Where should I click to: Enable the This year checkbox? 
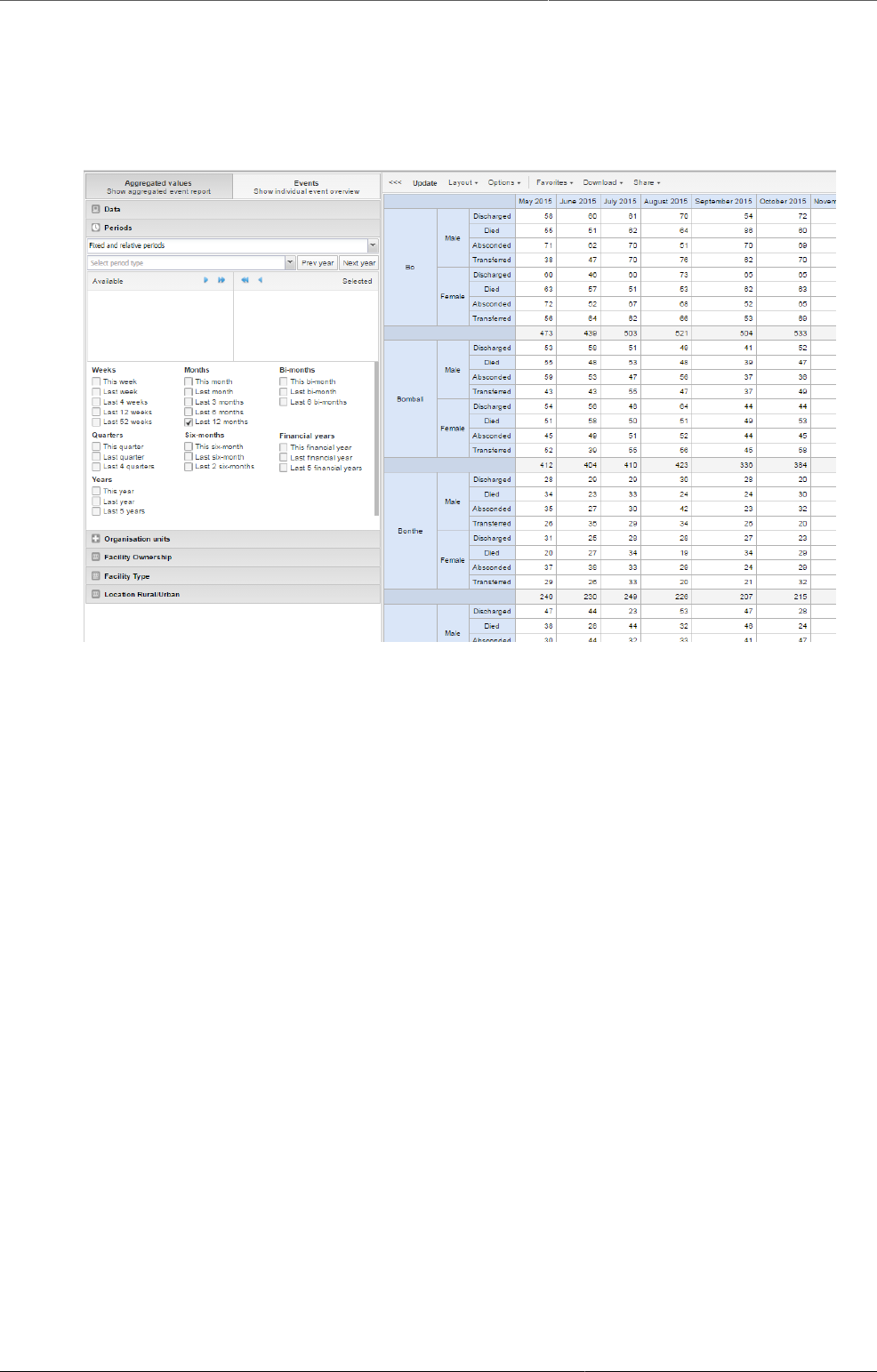pos(96,491)
